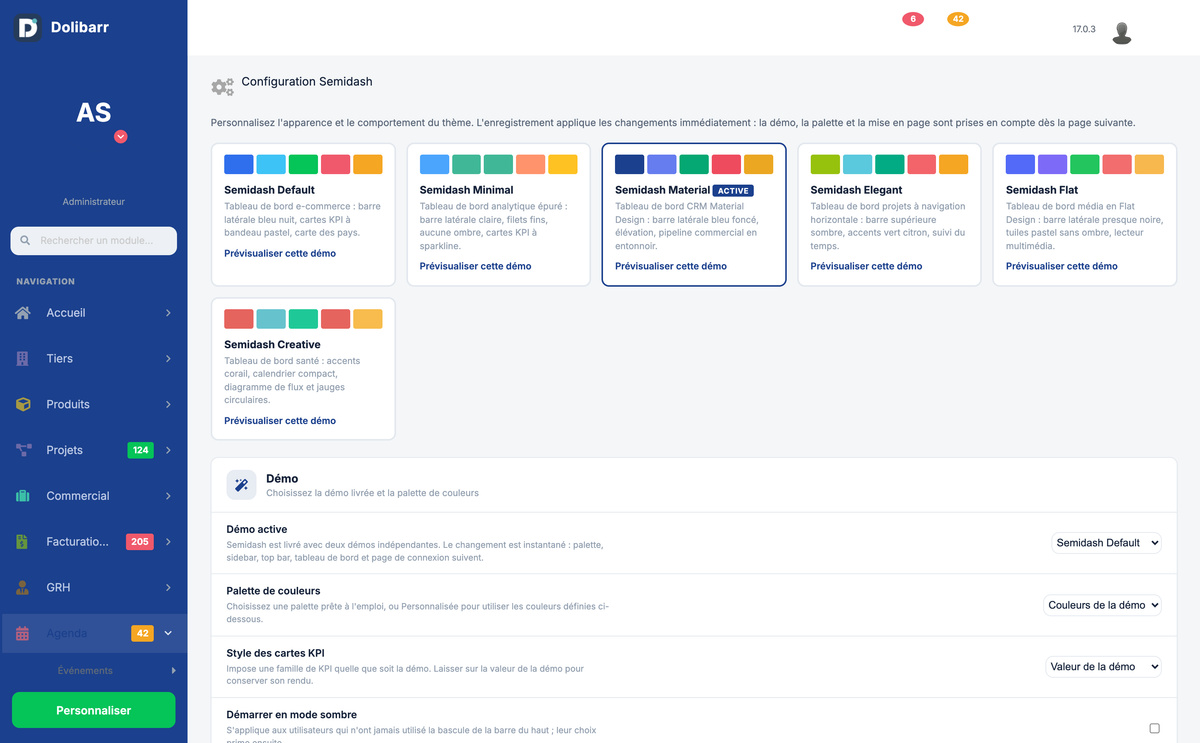Click the lime green swatch on Semidash Elegant
Screen dimensions: 1200x743
(x=825, y=164)
